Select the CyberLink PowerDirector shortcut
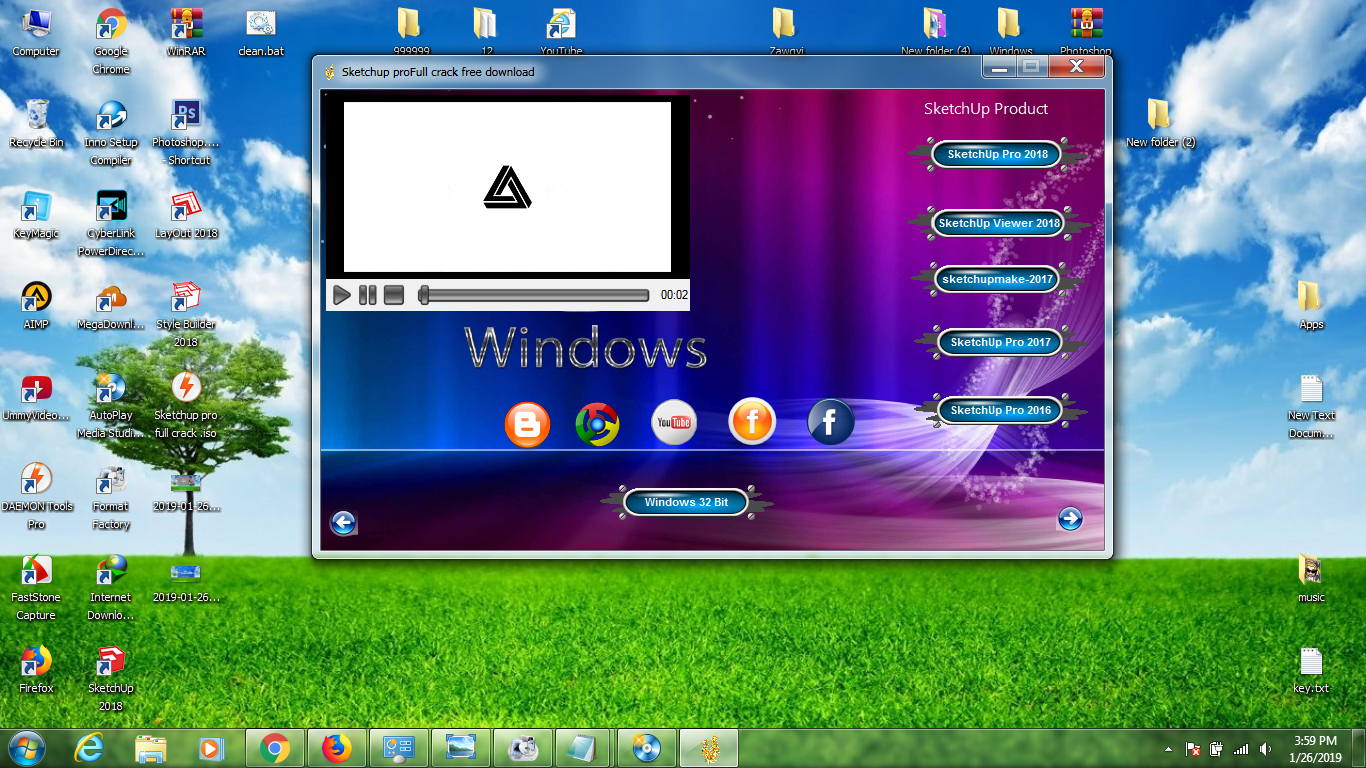This screenshot has height=768, width=1366. tap(111, 223)
